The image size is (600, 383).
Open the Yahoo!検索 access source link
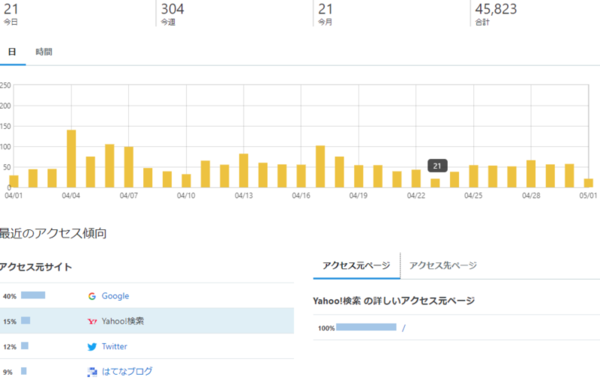[x=123, y=321]
